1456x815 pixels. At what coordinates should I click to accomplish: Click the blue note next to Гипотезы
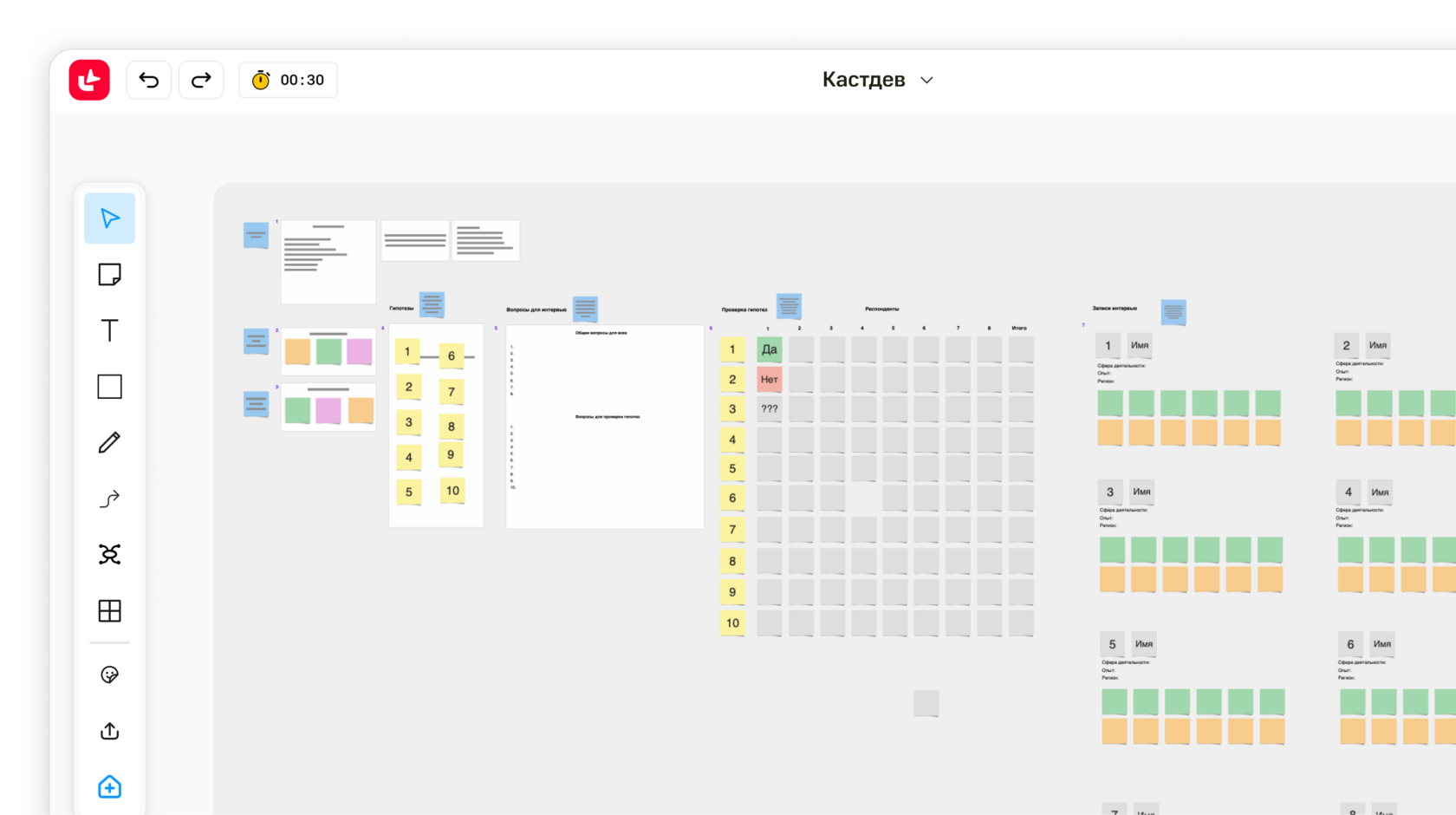432,304
